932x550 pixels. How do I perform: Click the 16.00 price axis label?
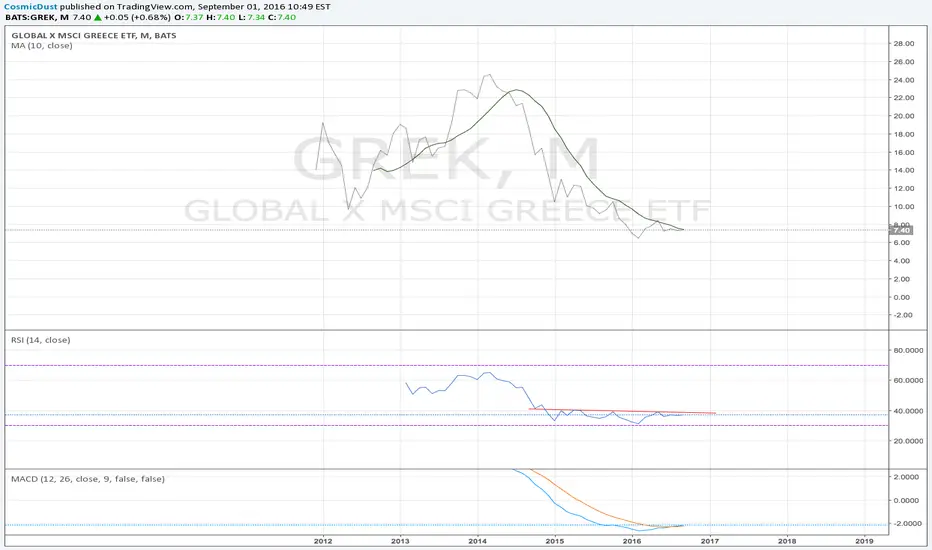click(x=903, y=152)
